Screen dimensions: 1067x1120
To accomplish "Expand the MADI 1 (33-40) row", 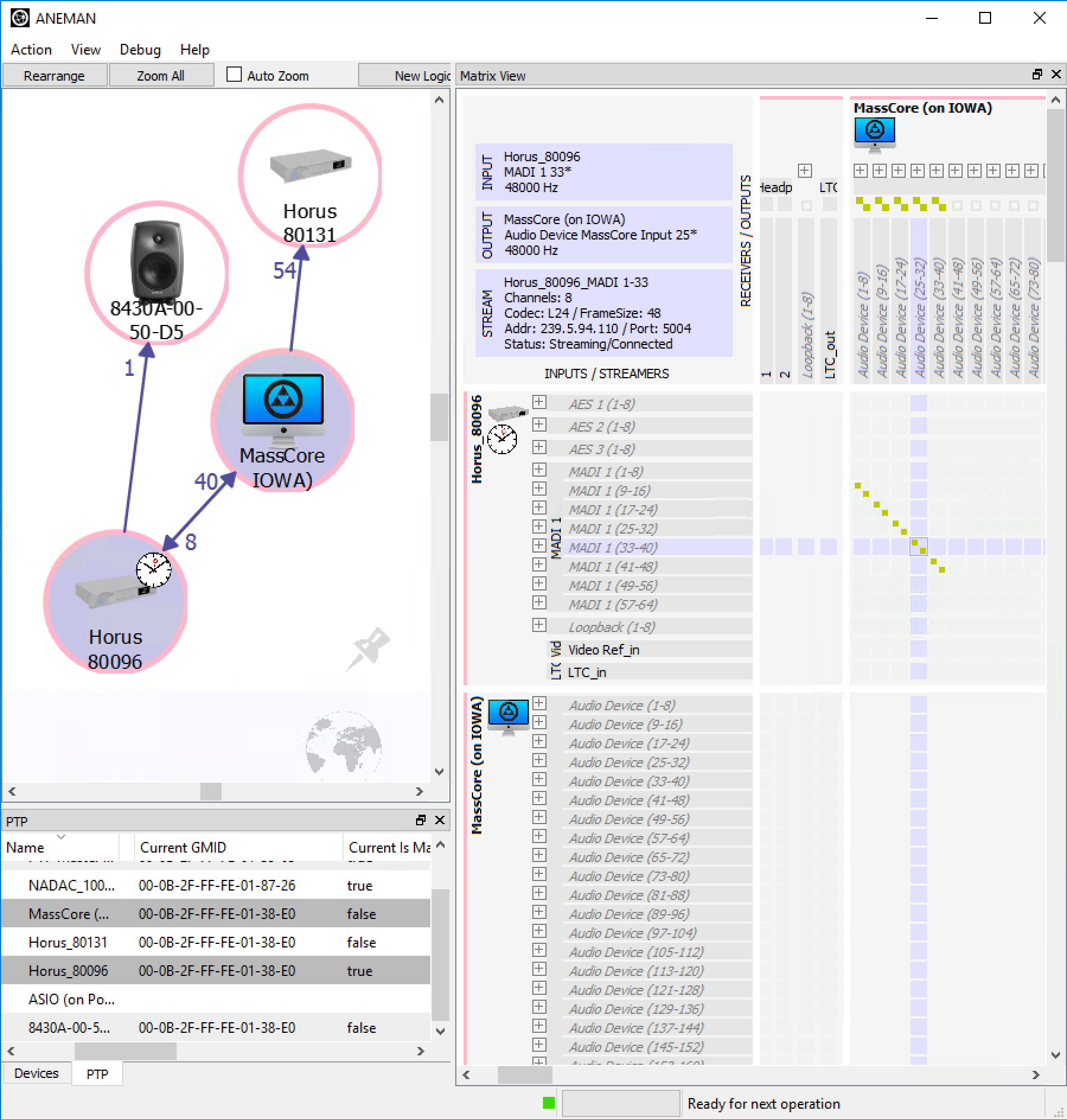I will [539, 545].
